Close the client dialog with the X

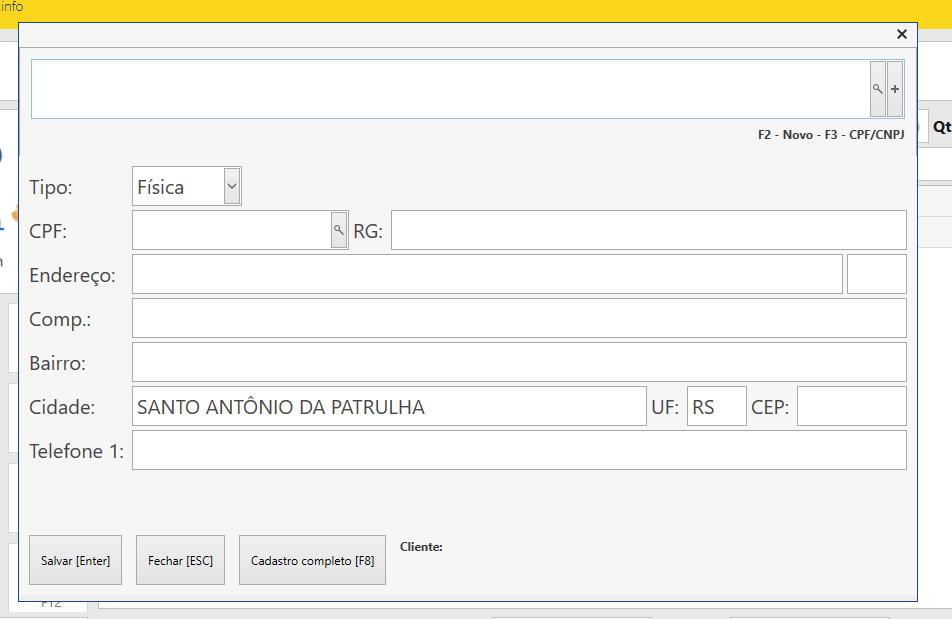coord(902,34)
